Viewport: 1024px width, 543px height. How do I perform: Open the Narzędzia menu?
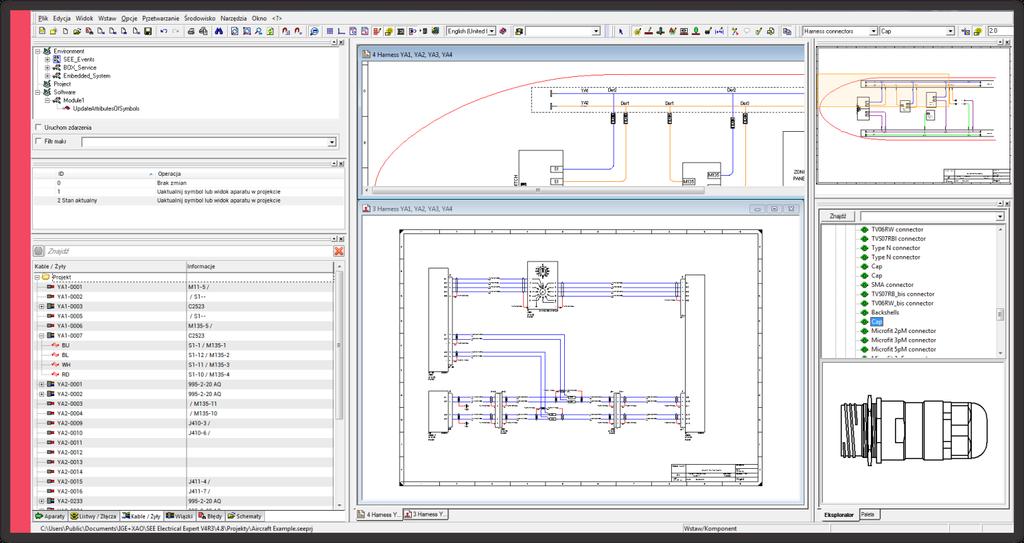(x=234, y=18)
